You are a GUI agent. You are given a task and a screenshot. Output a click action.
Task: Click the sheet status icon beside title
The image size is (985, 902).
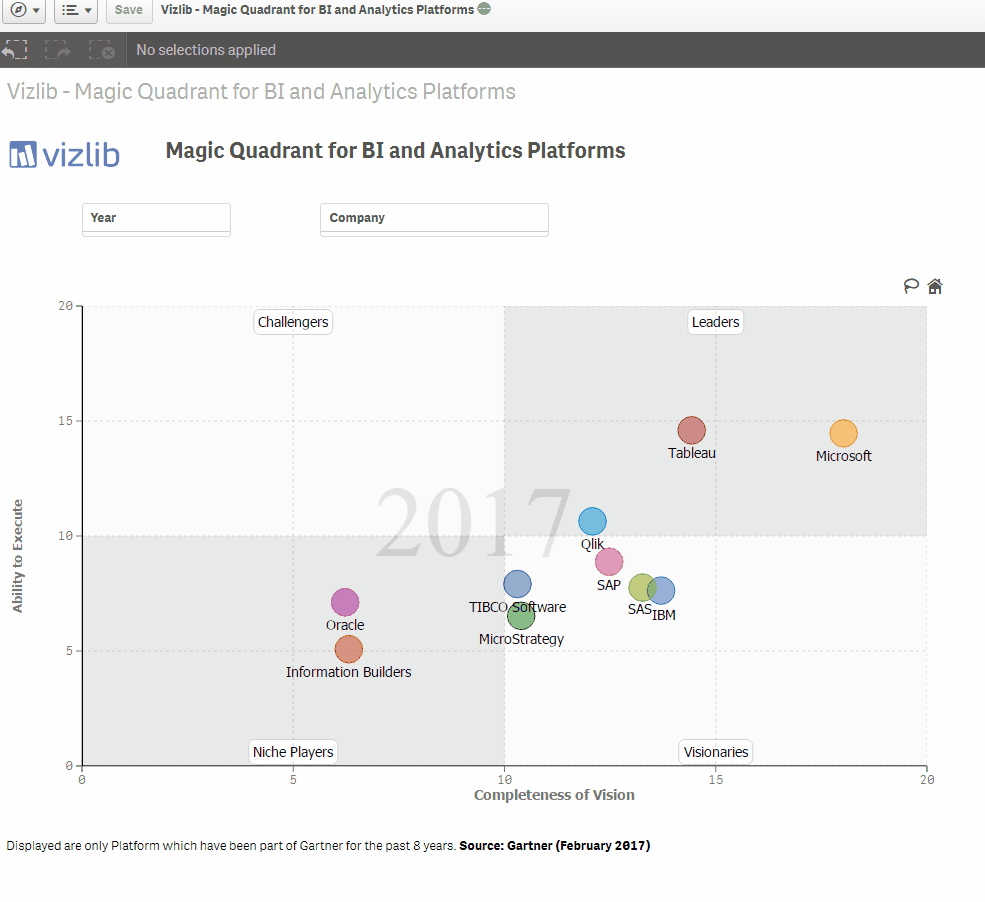pyautogui.click(x=484, y=9)
